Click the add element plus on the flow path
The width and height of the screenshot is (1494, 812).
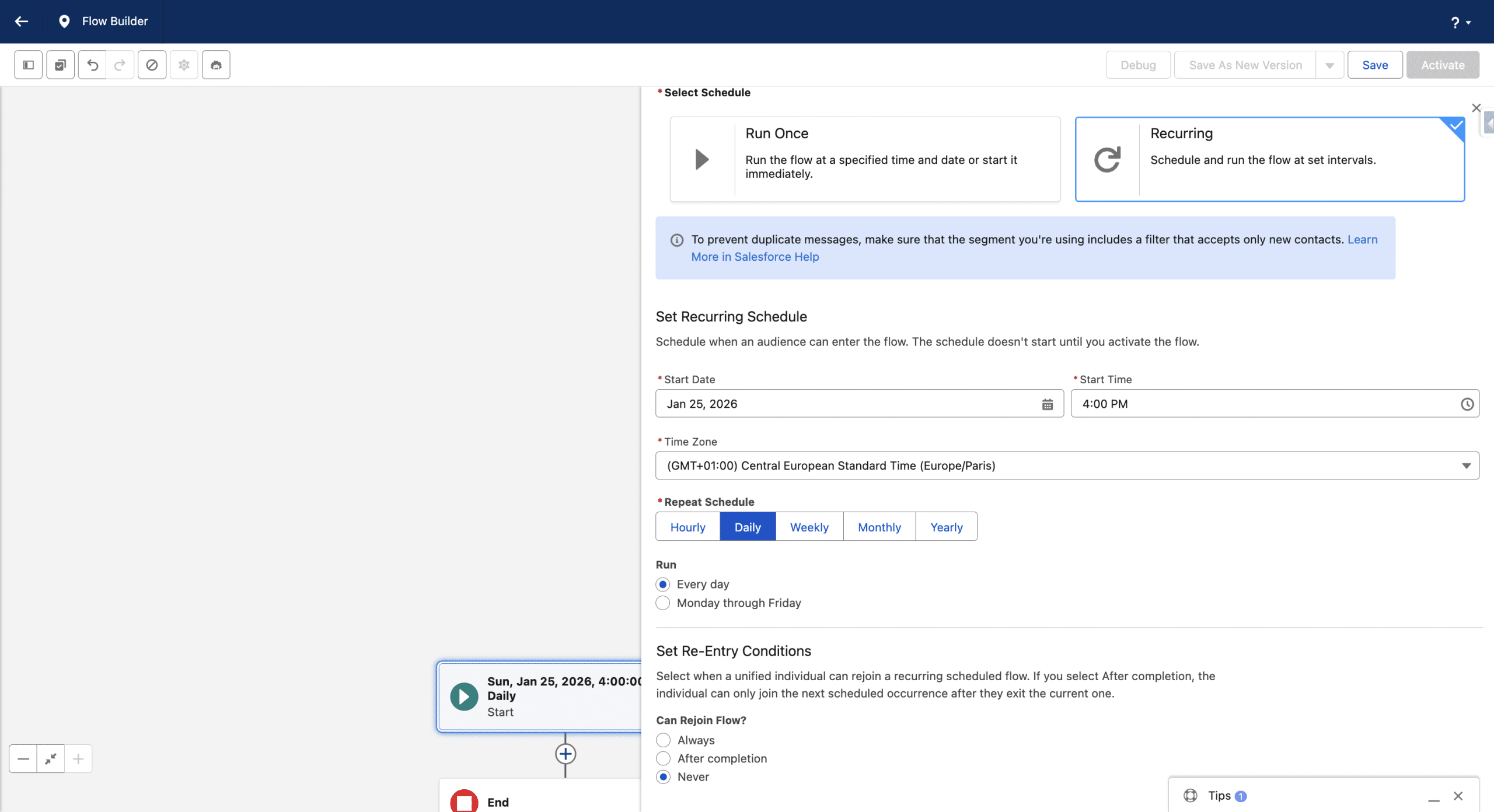565,754
